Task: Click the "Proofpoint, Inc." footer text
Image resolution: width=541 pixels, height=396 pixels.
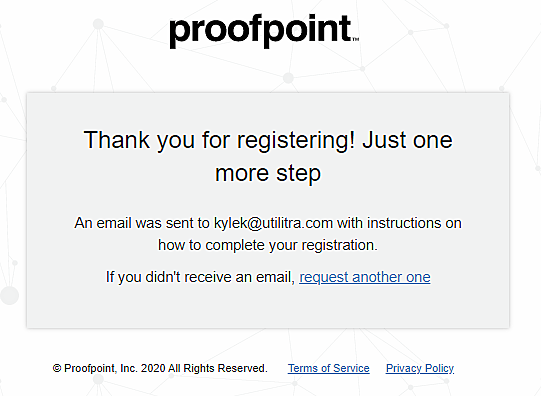Action: 101,368
